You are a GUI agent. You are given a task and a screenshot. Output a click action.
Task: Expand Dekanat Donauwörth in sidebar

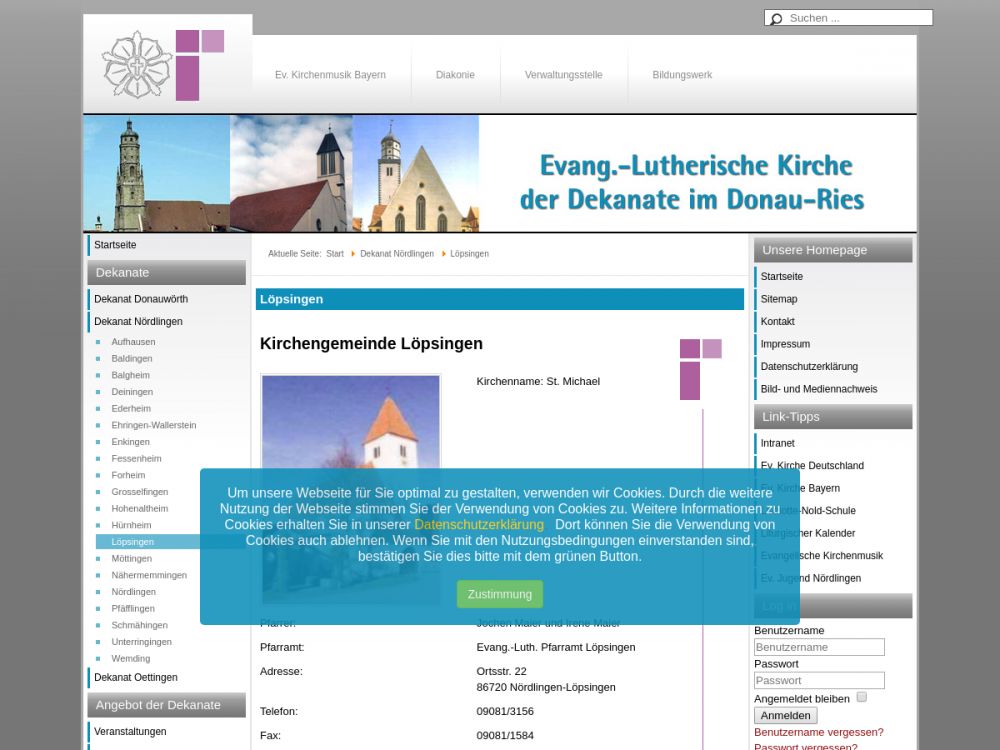click(141, 299)
